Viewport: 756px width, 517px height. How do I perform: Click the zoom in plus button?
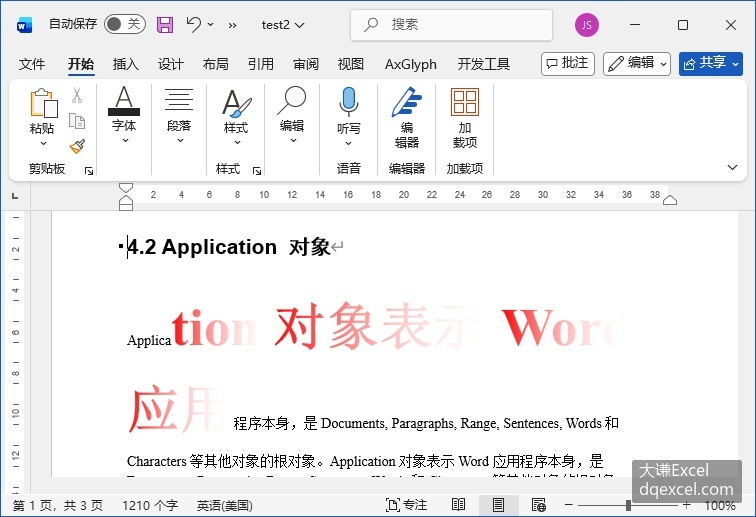click(687, 505)
